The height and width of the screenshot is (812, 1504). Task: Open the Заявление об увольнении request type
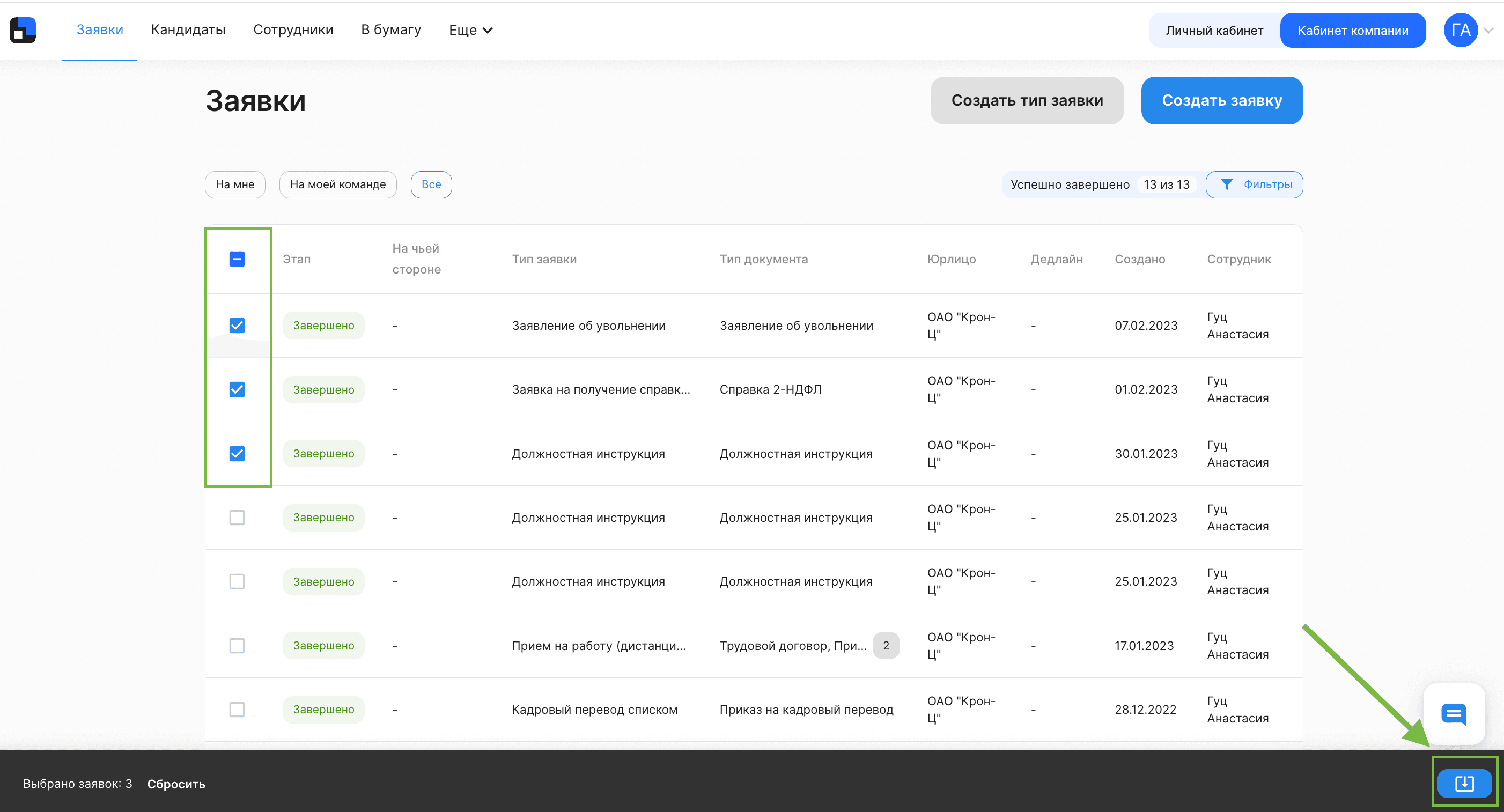588,326
